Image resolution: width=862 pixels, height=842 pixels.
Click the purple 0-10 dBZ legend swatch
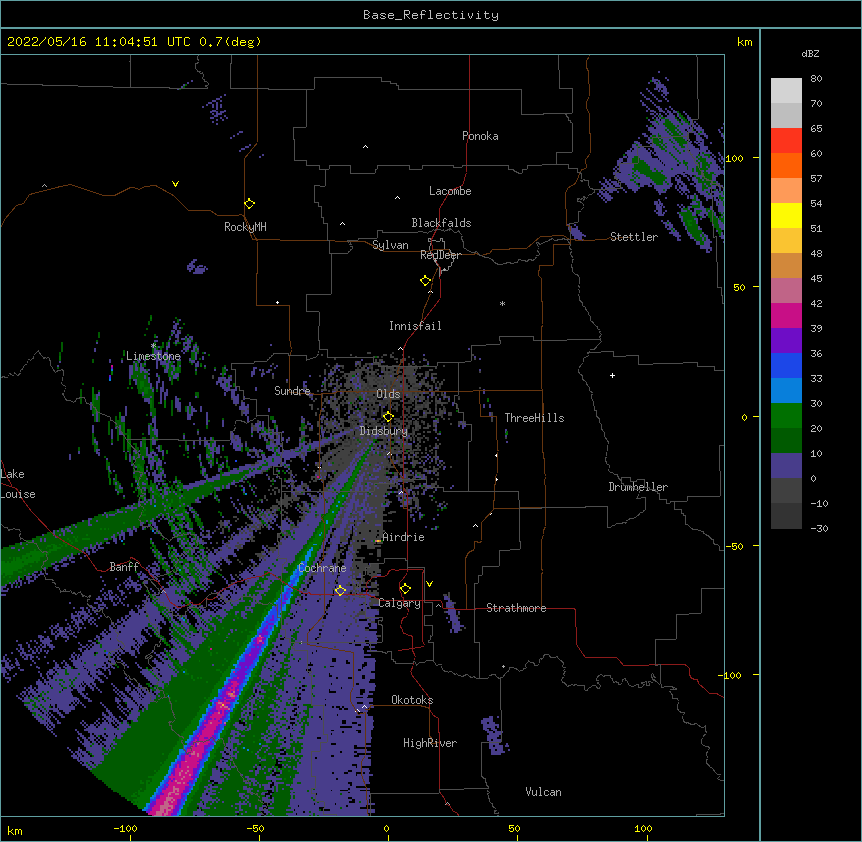click(786, 466)
